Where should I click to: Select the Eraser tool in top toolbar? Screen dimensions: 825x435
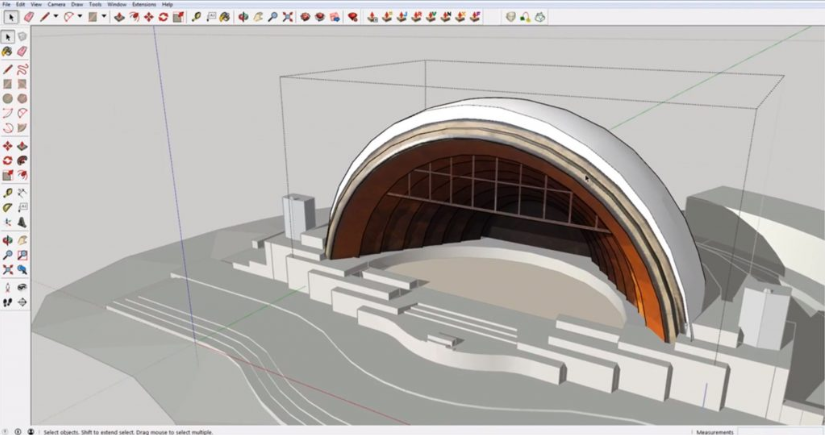(28, 17)
